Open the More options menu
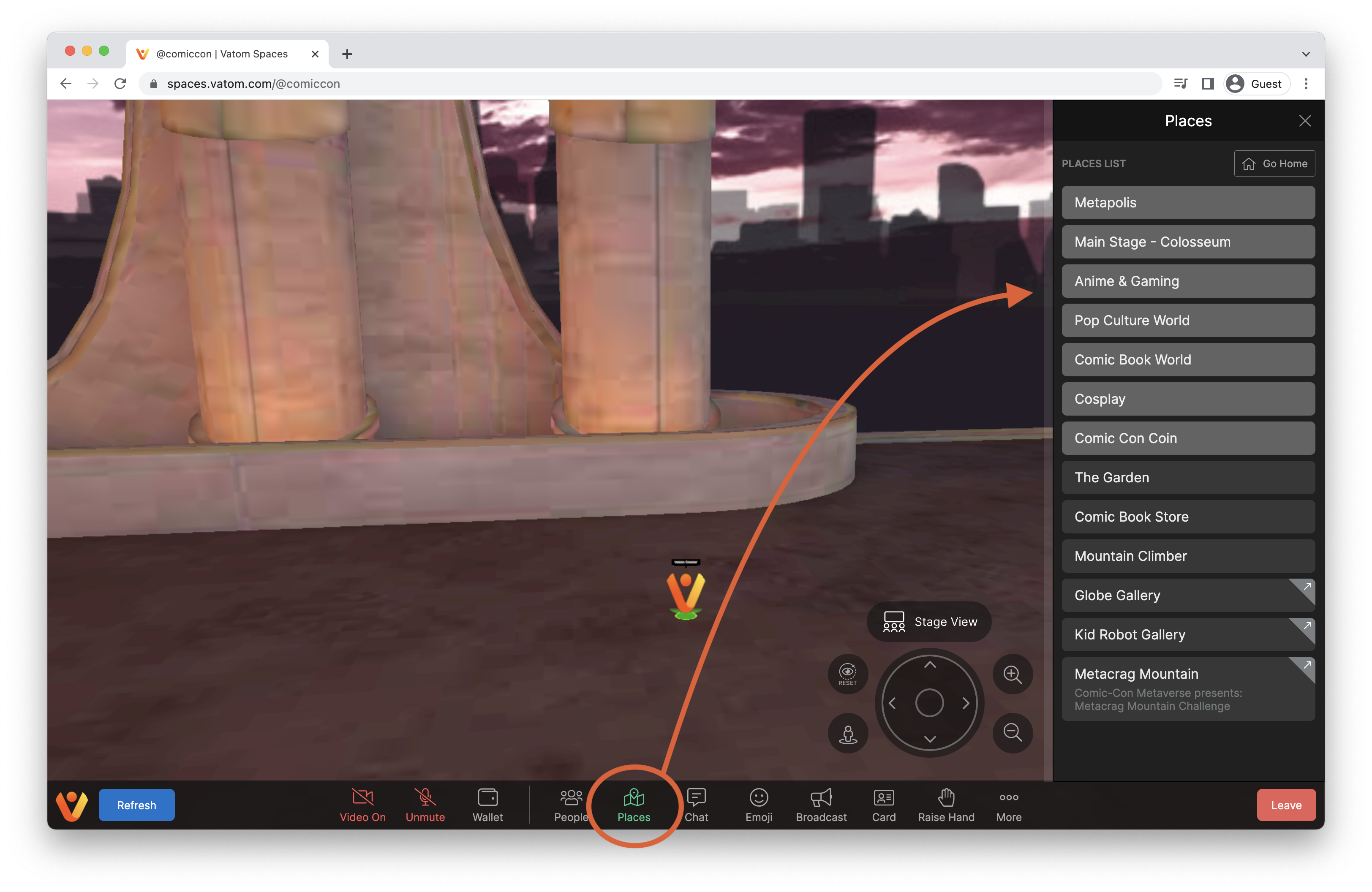The width and height of the screenshot is (1372, 892). [x=1009, y=805]
